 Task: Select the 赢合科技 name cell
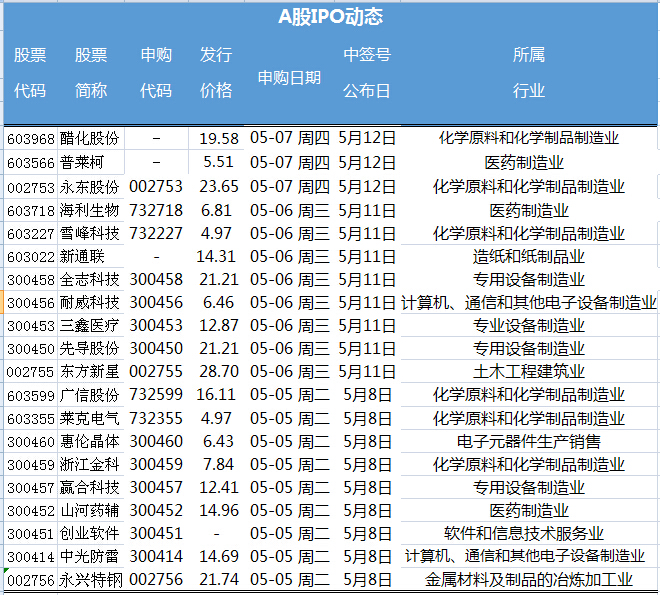tap(90, 488)
